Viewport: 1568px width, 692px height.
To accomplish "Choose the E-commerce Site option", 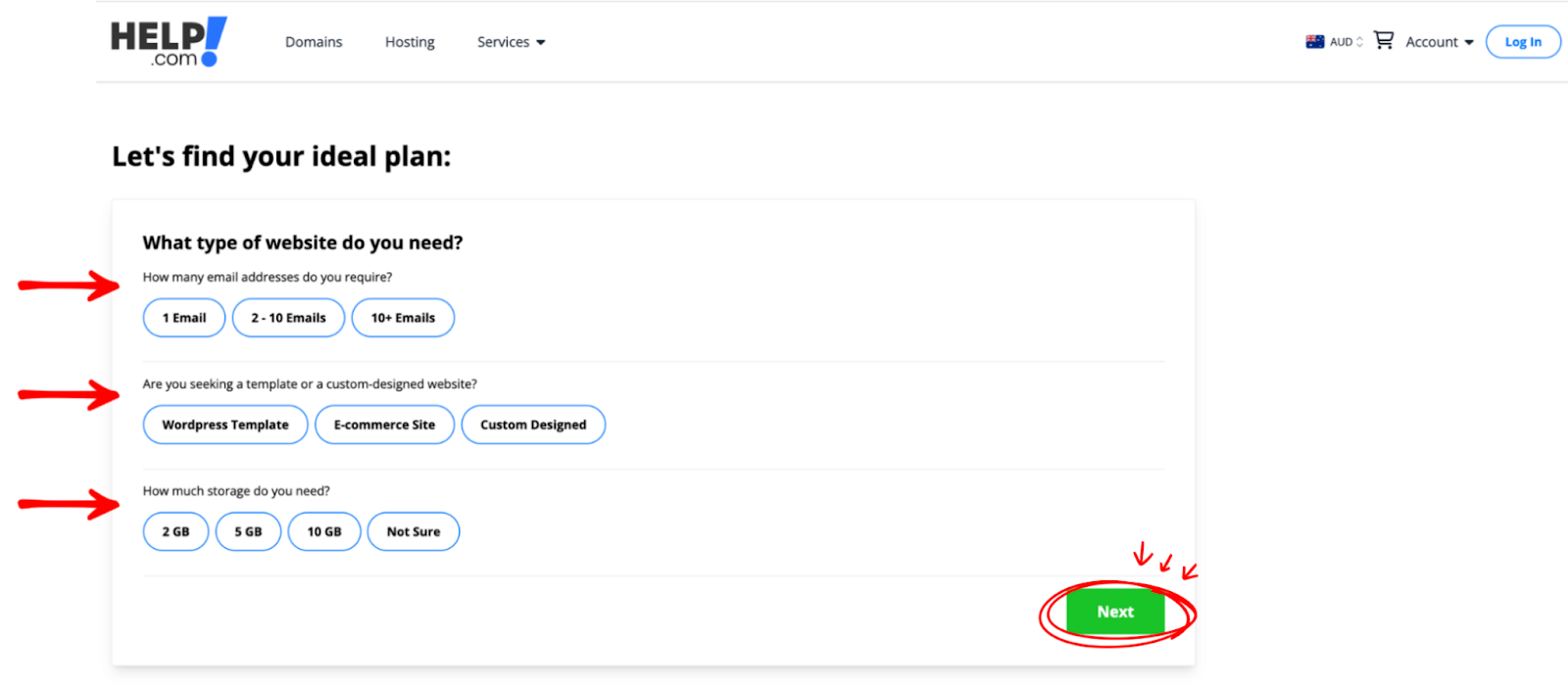I will click(384, 424).
